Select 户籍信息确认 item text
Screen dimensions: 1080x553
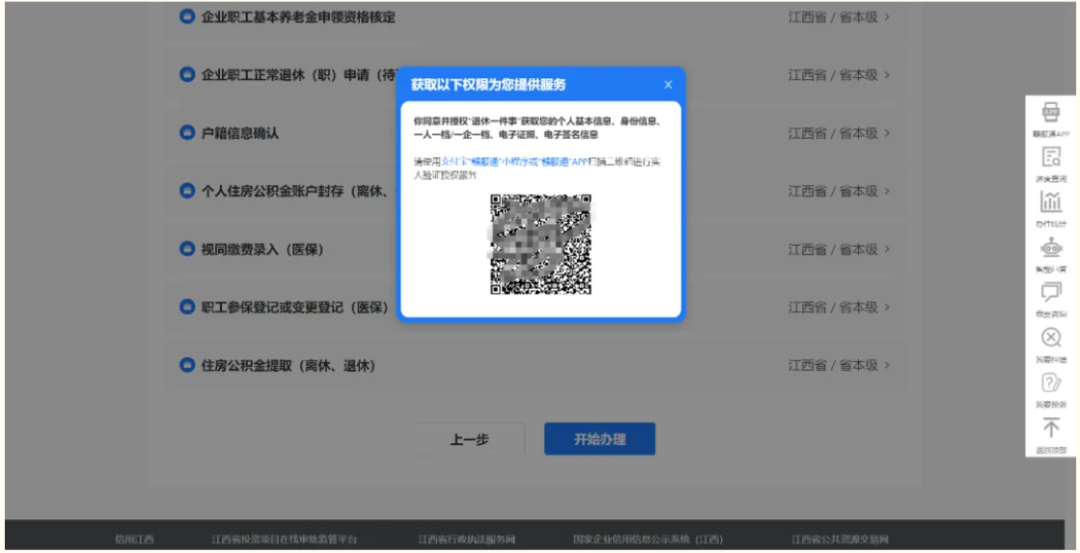pos(240,133)
